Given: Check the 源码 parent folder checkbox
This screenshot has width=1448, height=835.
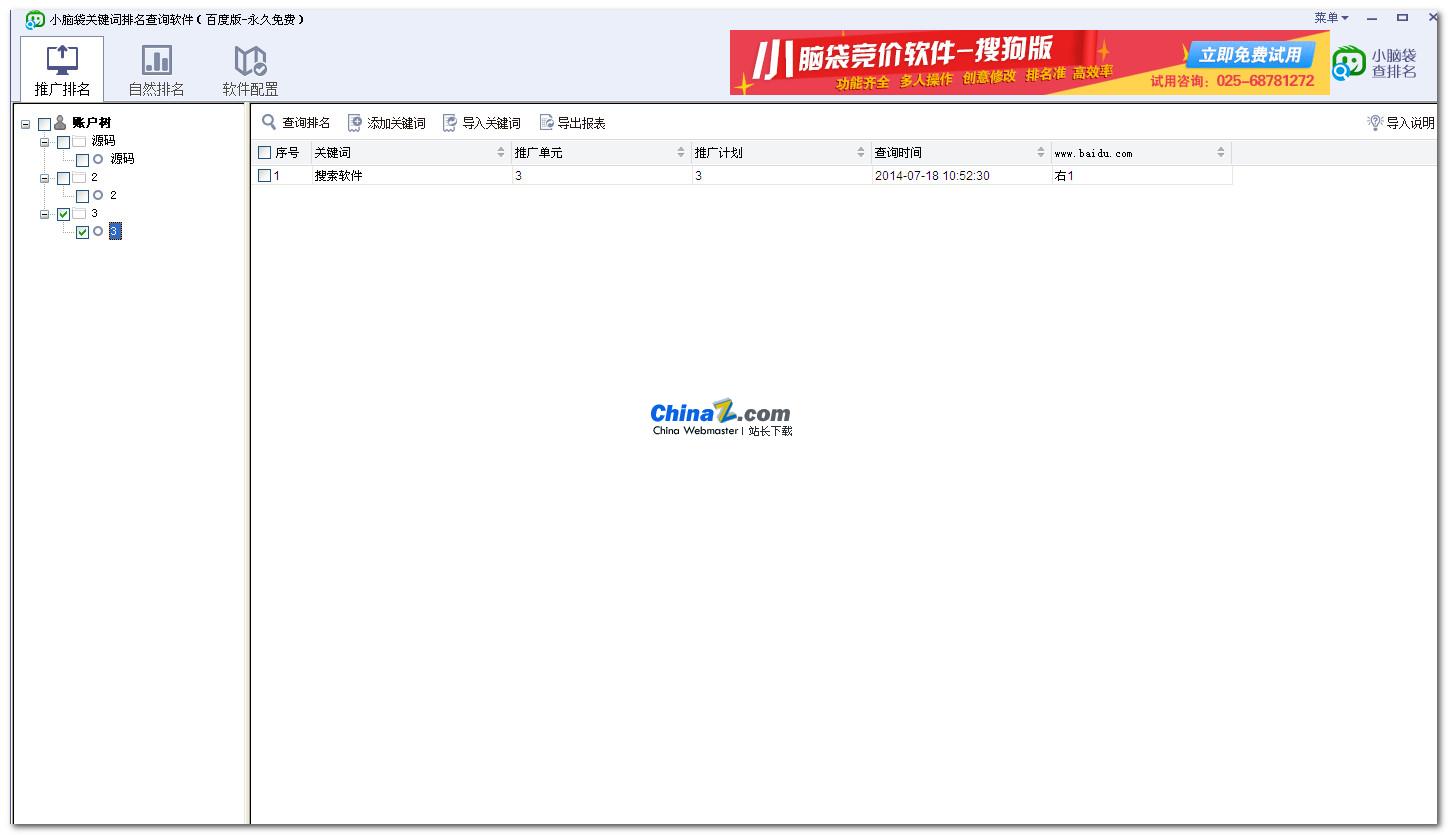Looking at the screenshot, I should [x=63, y=142].
